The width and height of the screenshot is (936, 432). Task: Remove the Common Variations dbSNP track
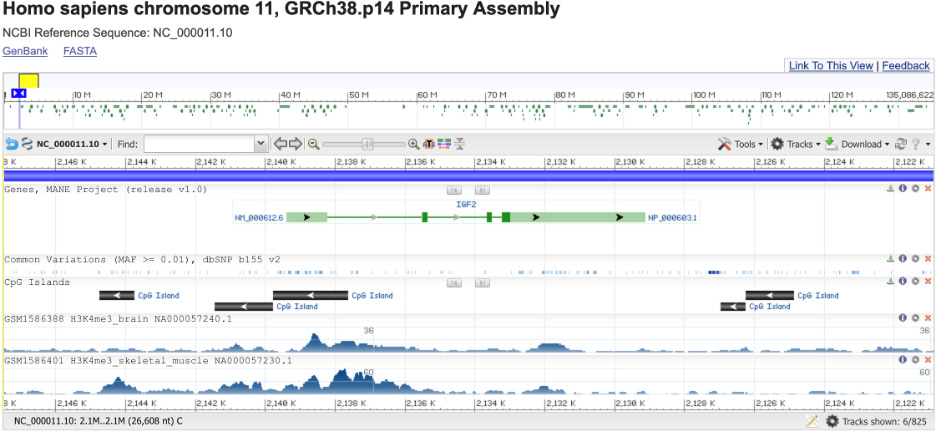927,259
